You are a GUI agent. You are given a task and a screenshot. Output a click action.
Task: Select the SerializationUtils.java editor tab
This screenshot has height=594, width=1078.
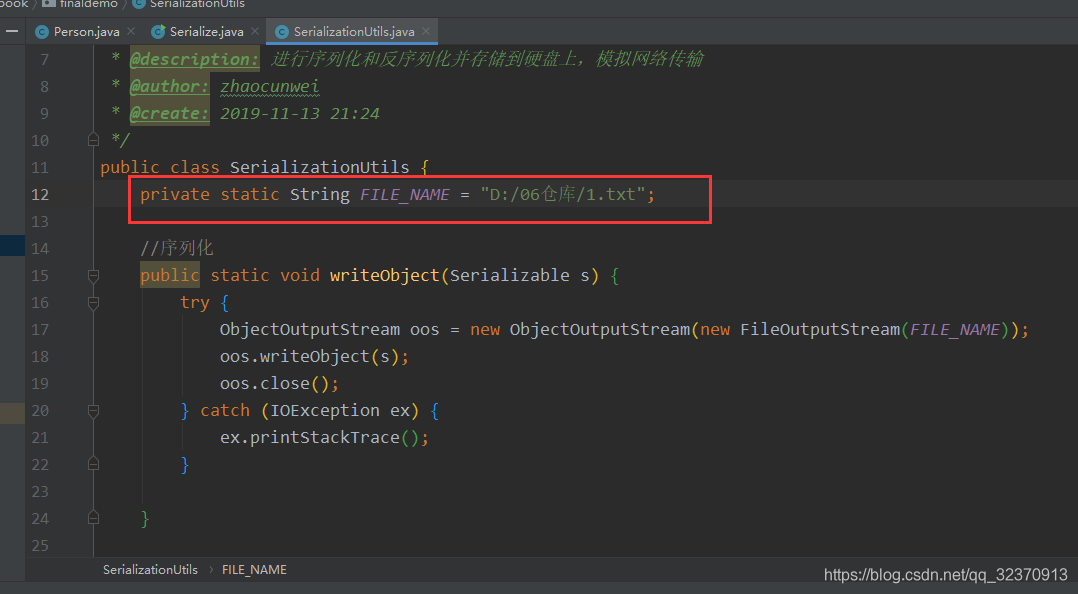[x=354, y=32]
